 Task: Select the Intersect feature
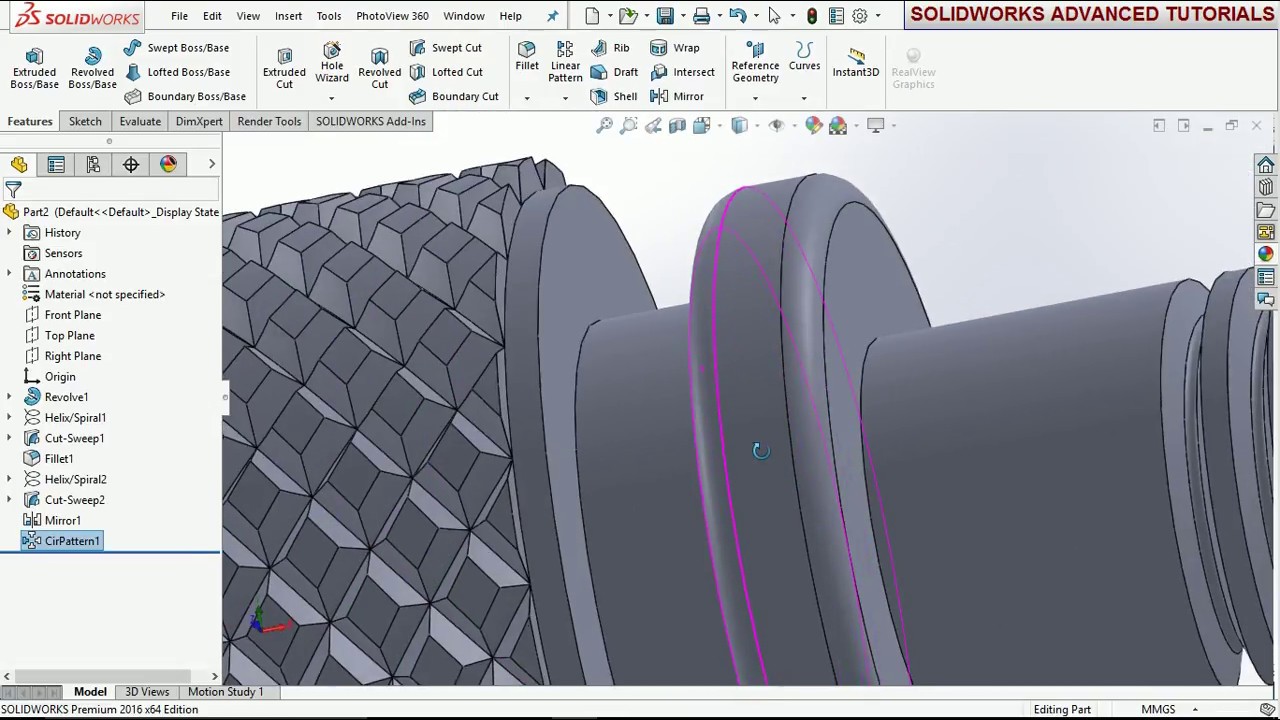[682, 72]
